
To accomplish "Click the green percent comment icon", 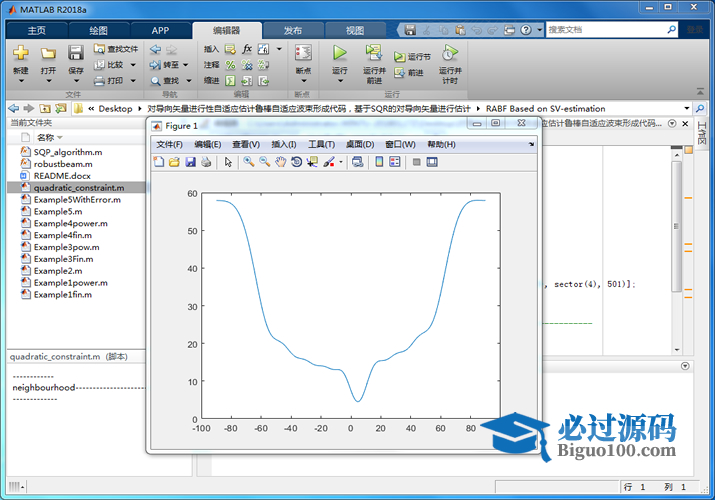I will pos(231,65).
